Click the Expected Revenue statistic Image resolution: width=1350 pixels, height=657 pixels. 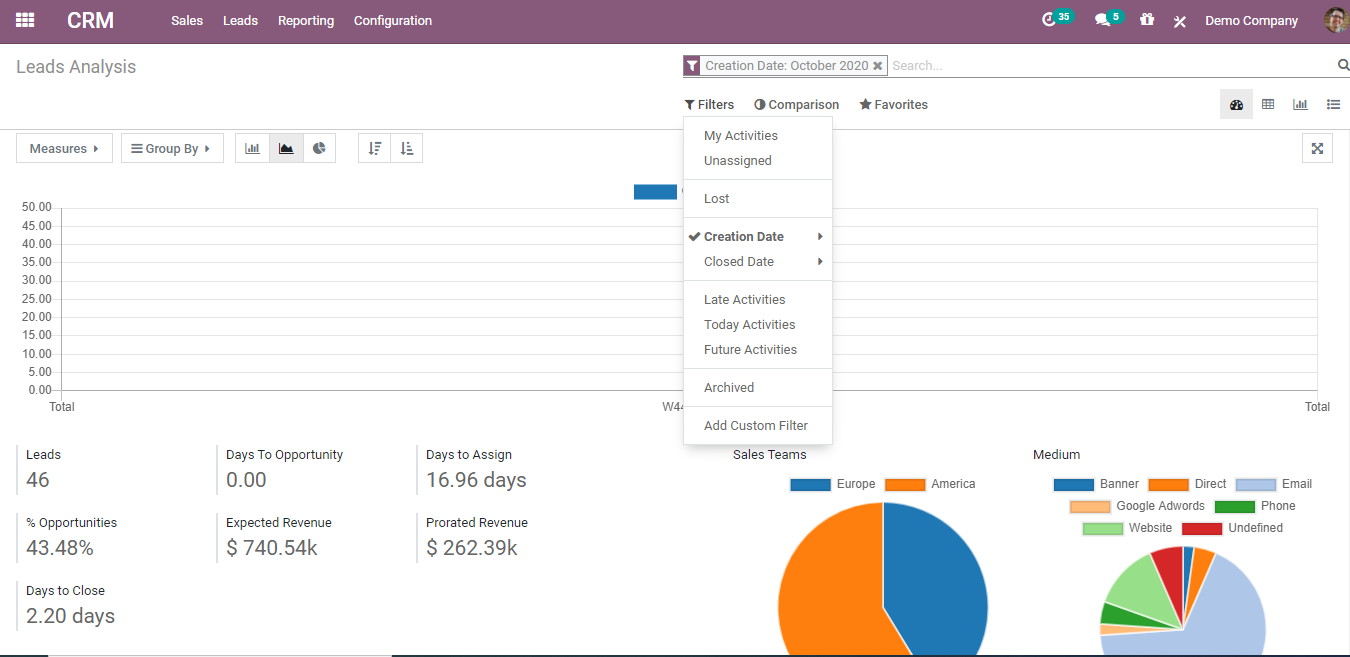point(310,538)
